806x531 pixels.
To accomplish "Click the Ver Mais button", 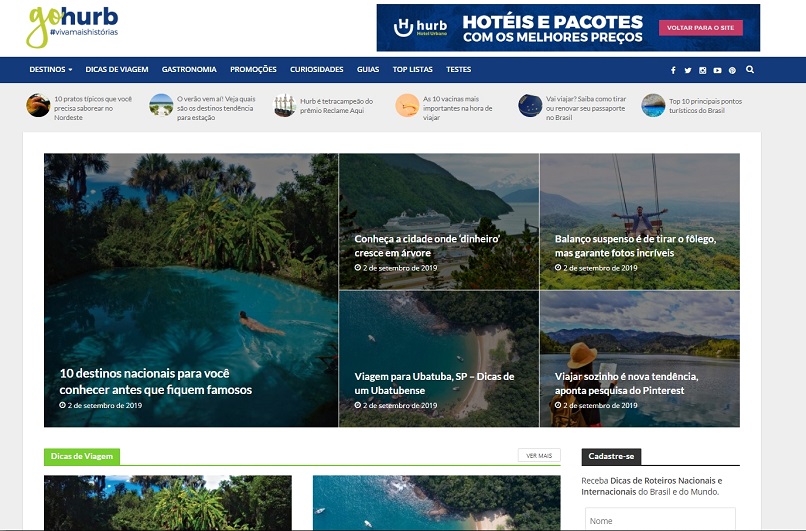I will [539, 455].
